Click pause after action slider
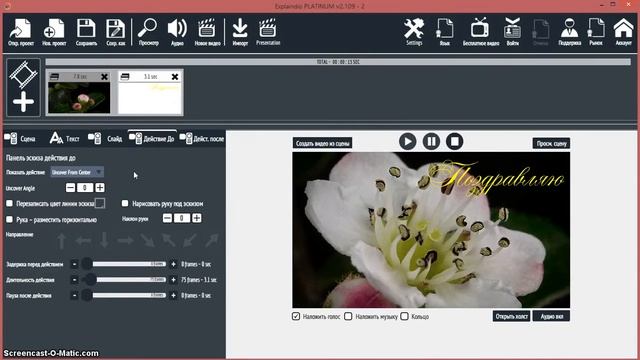640x360 pixels. 124,295
